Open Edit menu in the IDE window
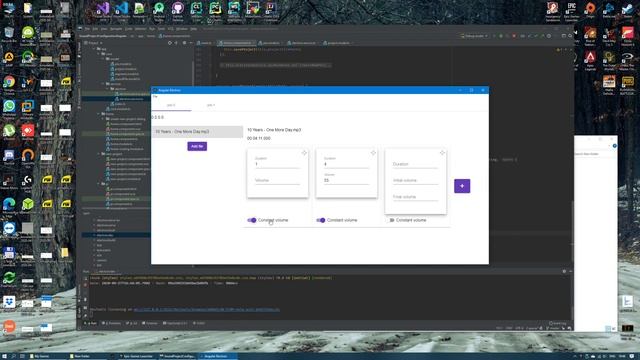This screenshot has width=640, height=360. (x=95, y=29)
